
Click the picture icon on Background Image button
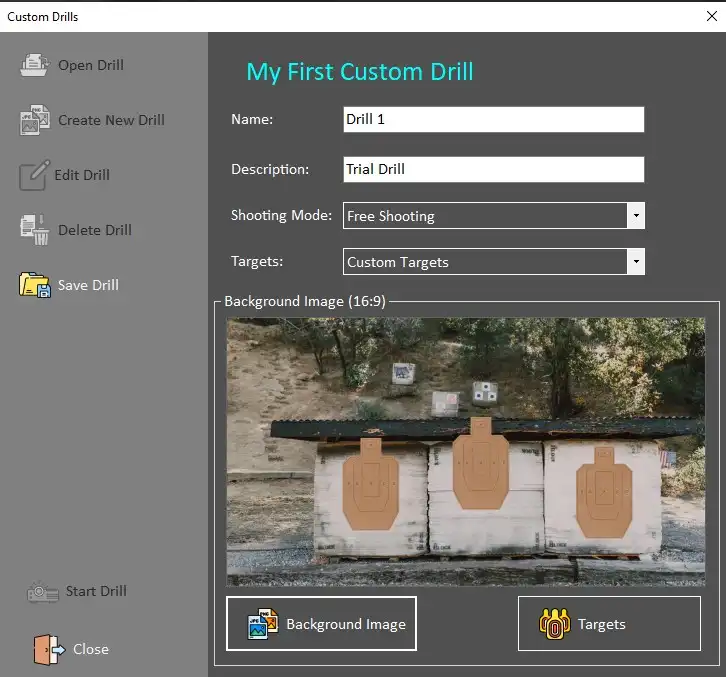pos(263,624)
